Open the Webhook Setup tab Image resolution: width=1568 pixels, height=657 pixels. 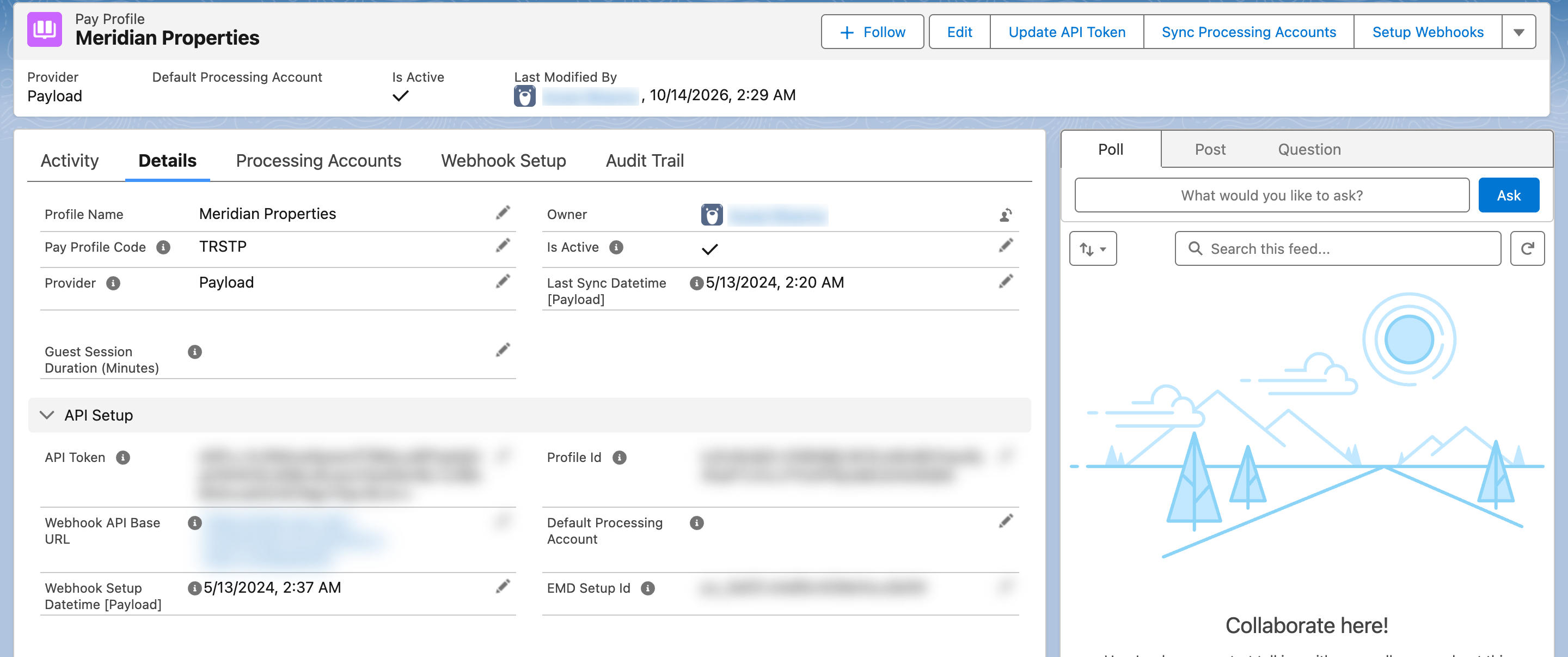[x=504, y=161]
